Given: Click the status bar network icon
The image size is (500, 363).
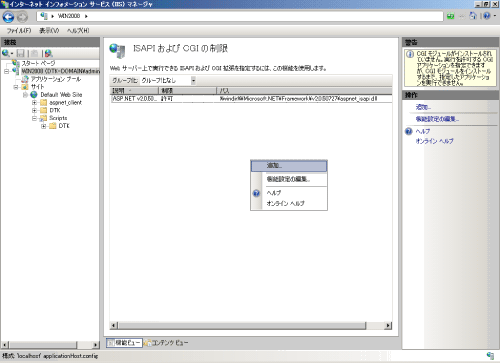Looking at the screenshot, I should coord(490,356).
